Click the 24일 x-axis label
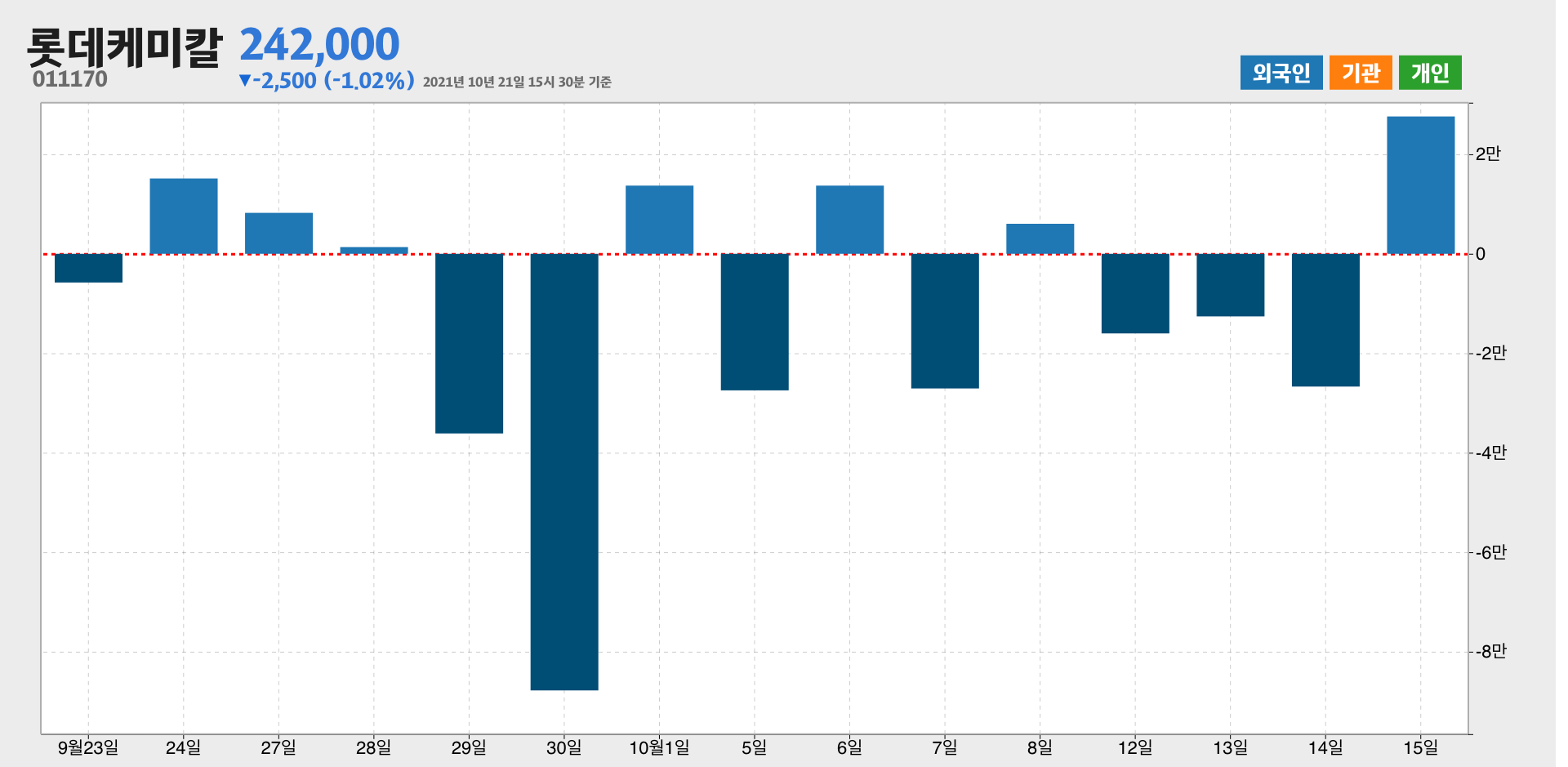 pos(184,747)
